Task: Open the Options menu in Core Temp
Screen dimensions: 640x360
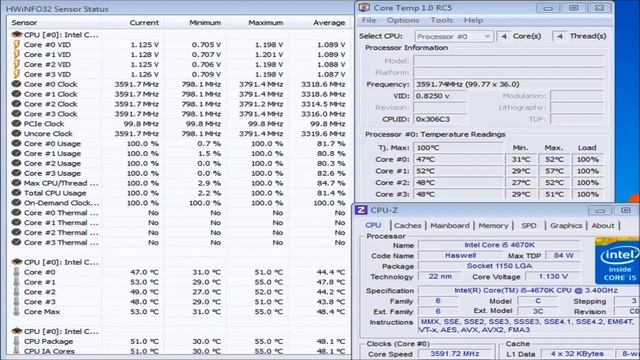Action: pos(403,20)
